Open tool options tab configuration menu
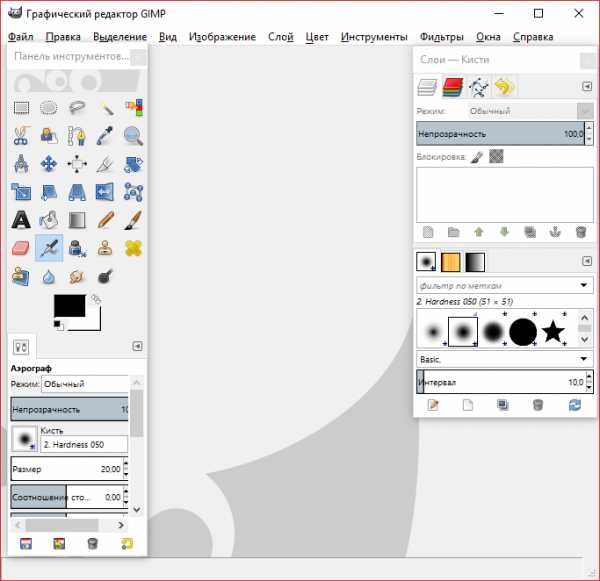Screen dimensions: 600x581 point(137,346)
